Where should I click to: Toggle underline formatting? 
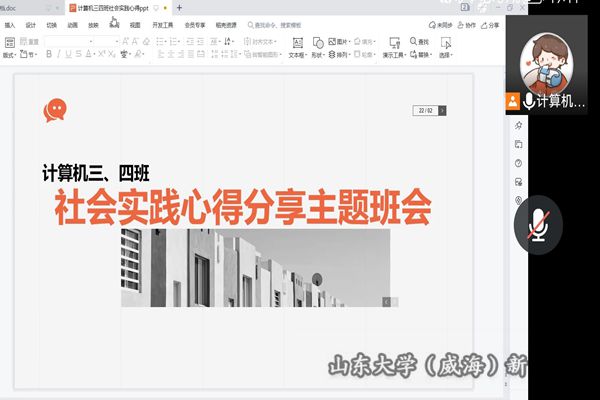pos(68,54)
